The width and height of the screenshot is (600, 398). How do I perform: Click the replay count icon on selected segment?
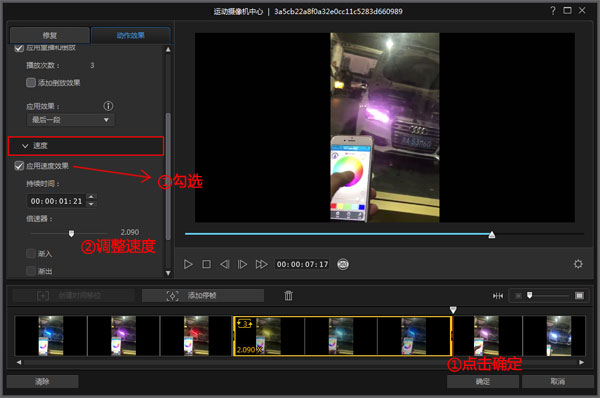pos(245,324)
